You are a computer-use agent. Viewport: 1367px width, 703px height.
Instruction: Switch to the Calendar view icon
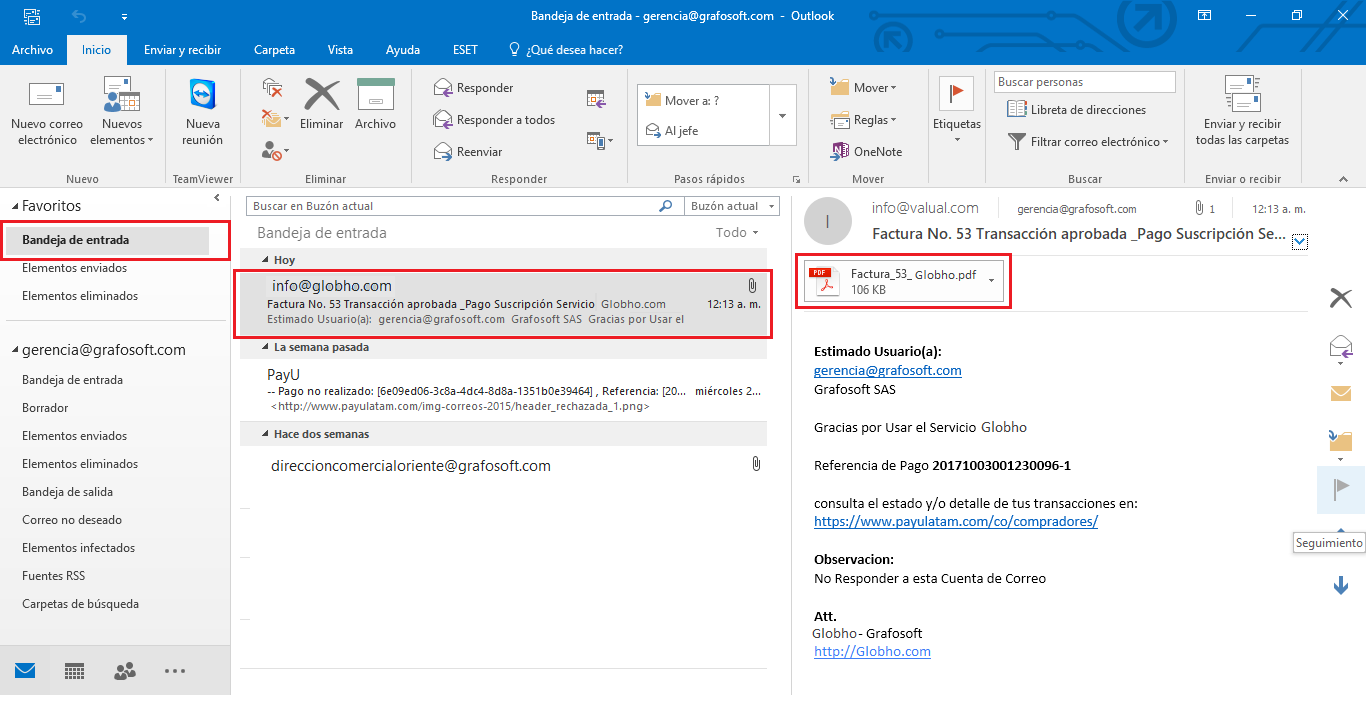click(x=75, y=671)
